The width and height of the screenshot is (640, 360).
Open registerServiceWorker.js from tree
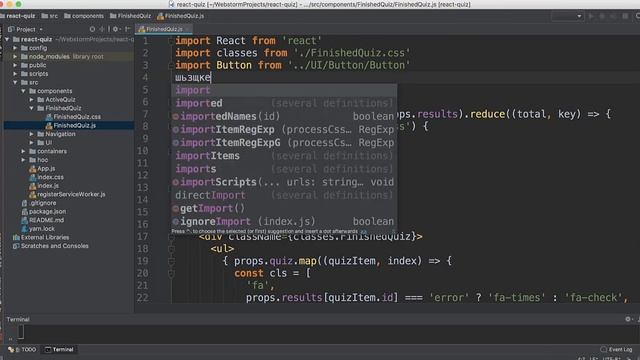pyautogui.click(x=67, y=194)
